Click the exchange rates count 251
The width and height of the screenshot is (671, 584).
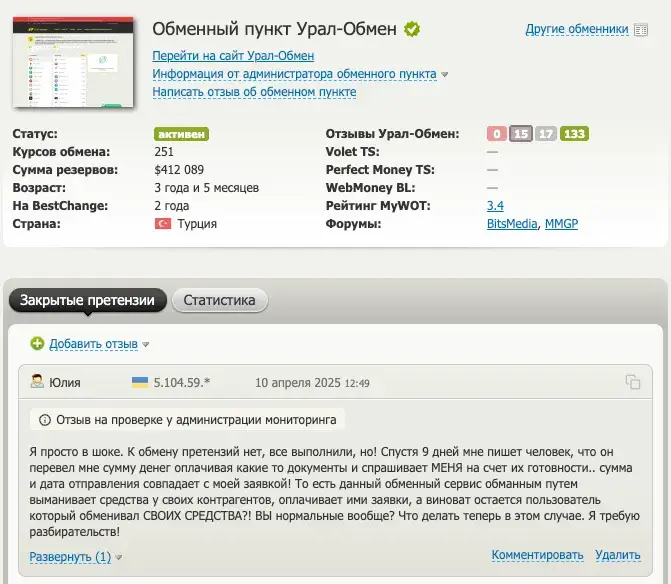click(164, 152)
